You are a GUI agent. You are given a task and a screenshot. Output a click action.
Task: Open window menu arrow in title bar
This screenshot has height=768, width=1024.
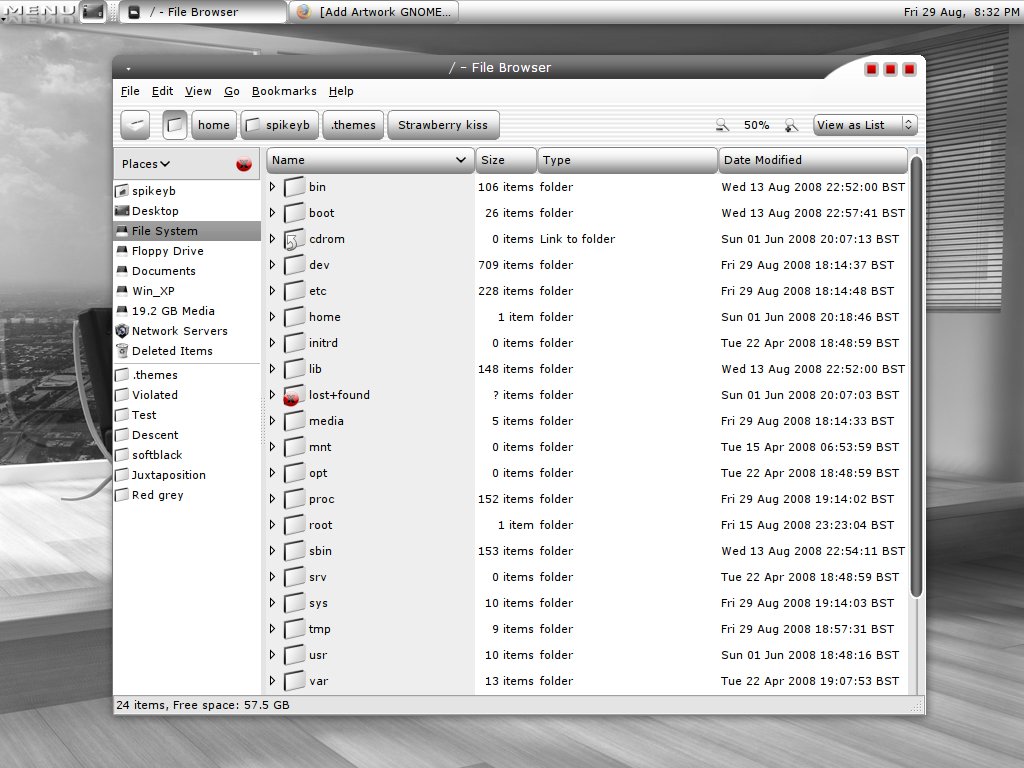point(129,69)
